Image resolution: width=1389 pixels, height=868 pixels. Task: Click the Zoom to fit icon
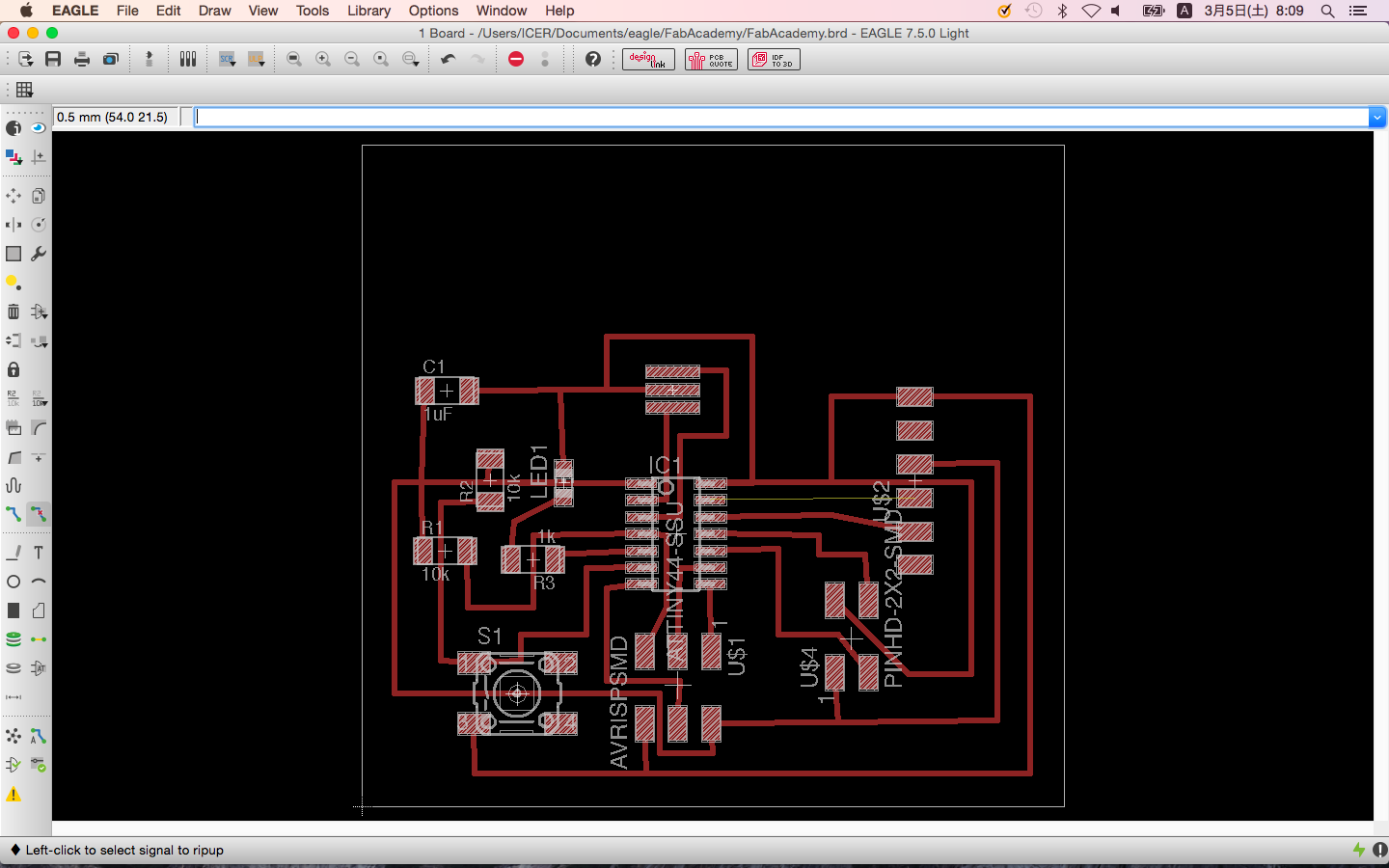coord(294,59)
